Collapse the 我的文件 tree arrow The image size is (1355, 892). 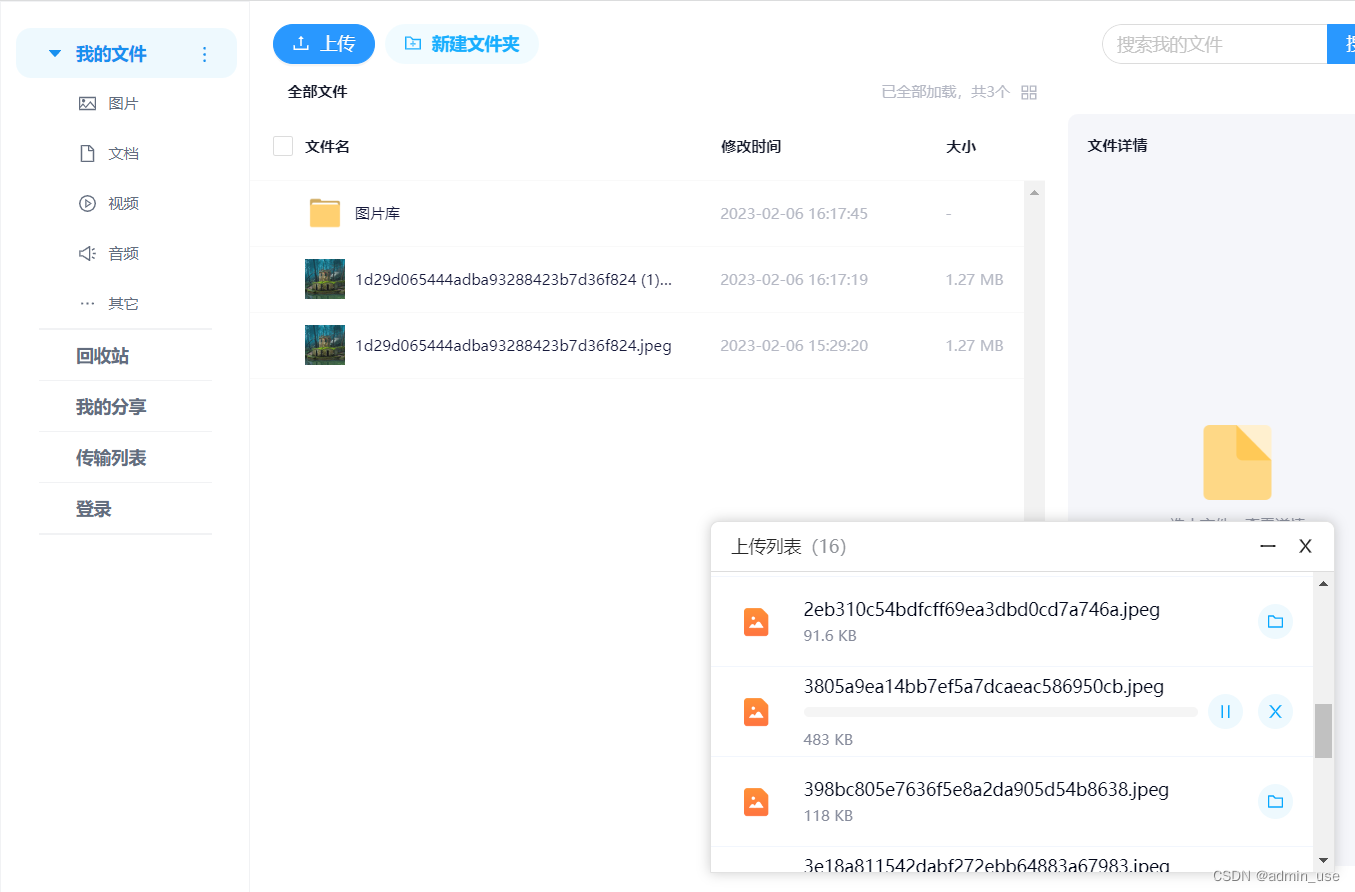pyautogui.click(x=55, y=53)
